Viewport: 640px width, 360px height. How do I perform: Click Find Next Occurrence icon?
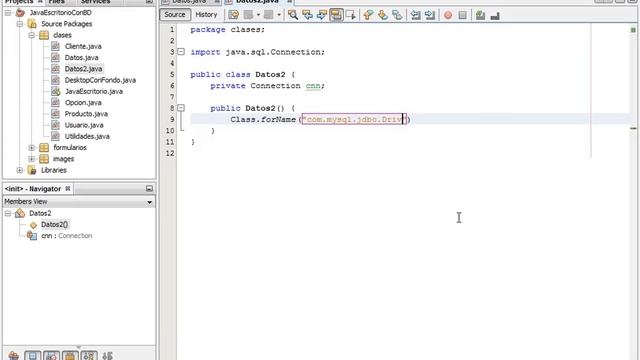[x=322, y=15]
